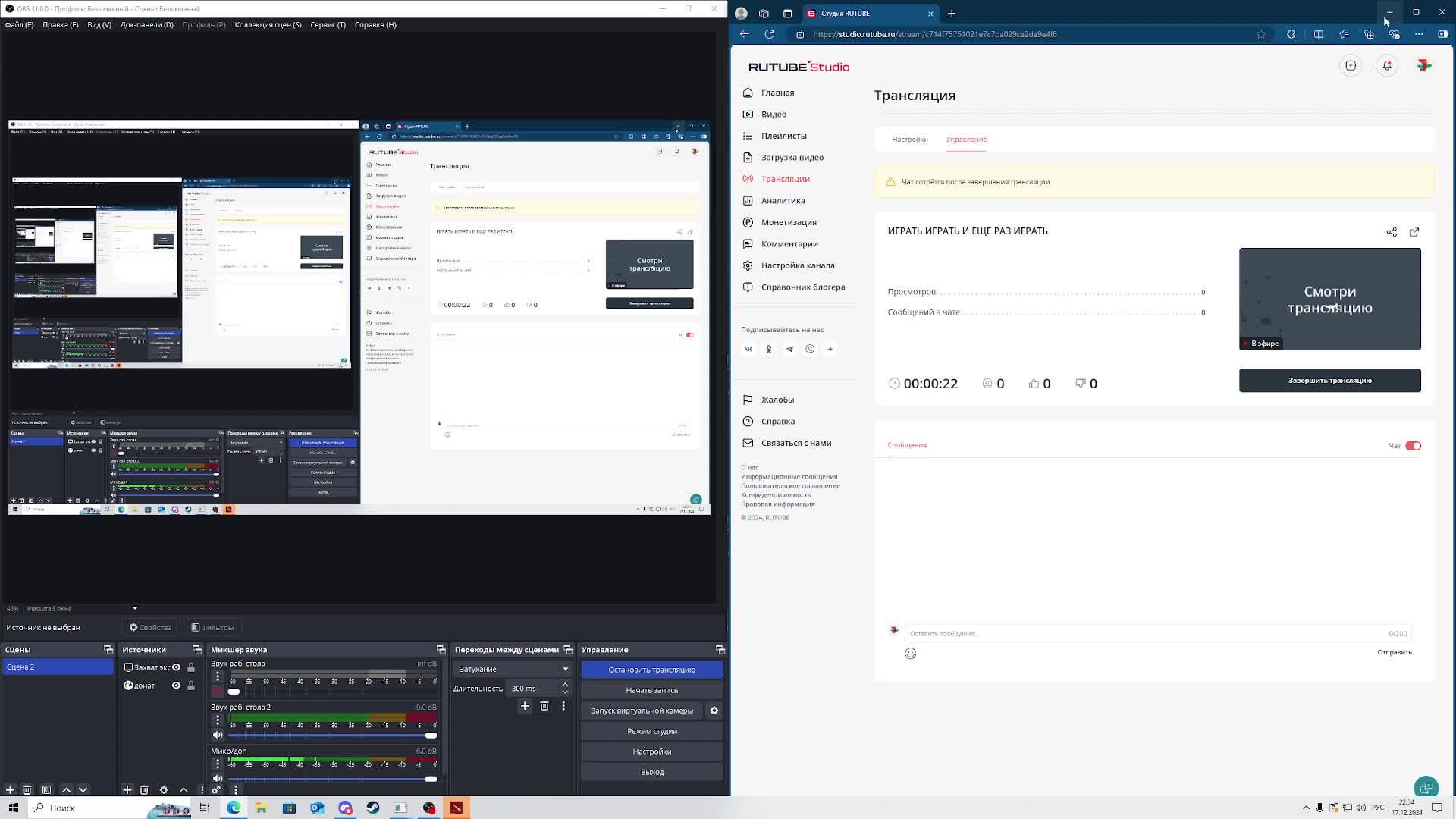Viewport: 1456px width, 819px height.
Task: Lock the донат source
Action: tap(191, 686)
